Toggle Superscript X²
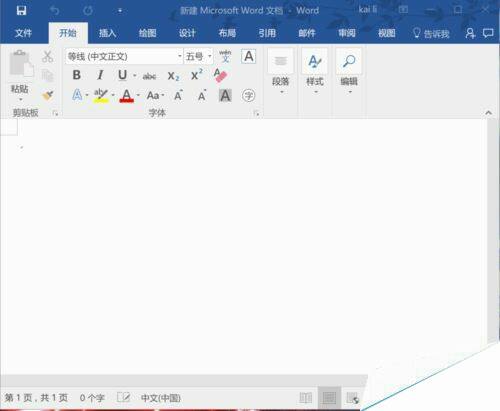The width and height of the screenshot is (500, 411). pos(197,75)
